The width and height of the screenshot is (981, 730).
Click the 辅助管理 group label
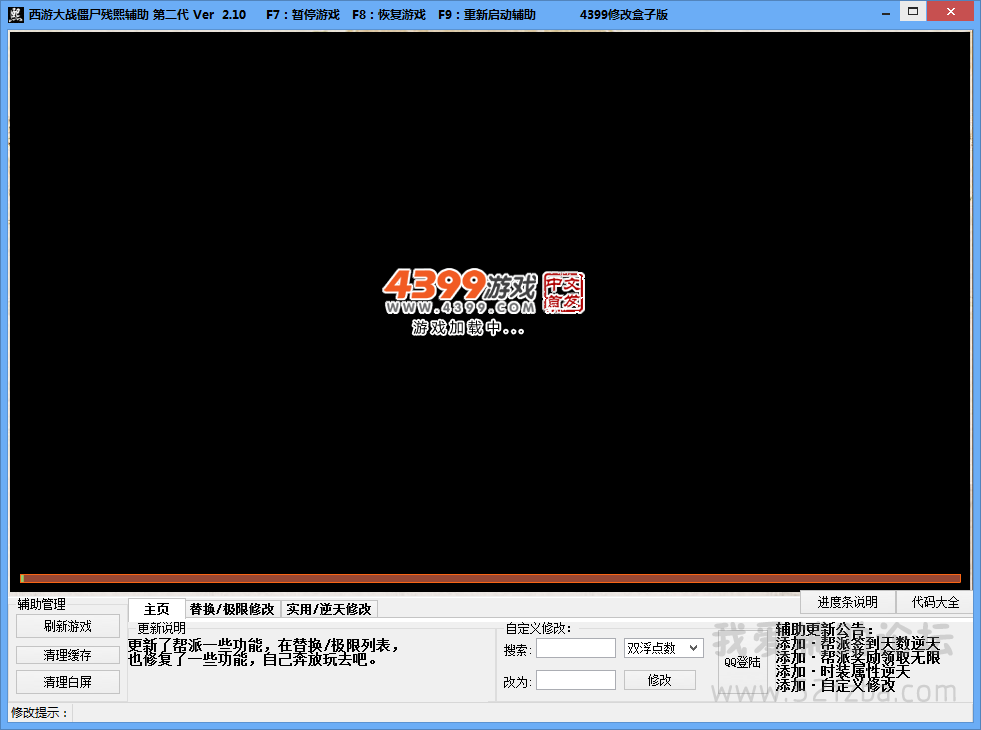[x=41, y=604]
